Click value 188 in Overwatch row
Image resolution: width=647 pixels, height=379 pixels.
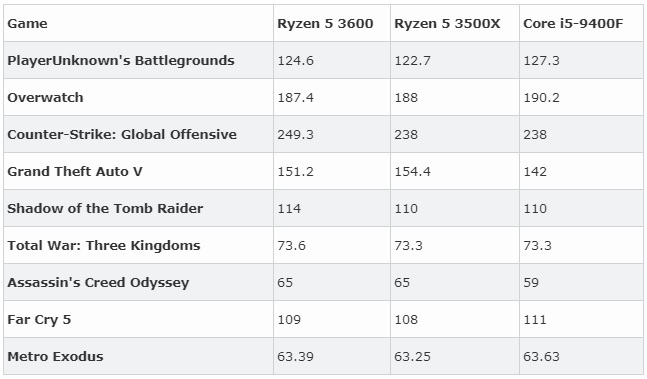tap(406, 98)
